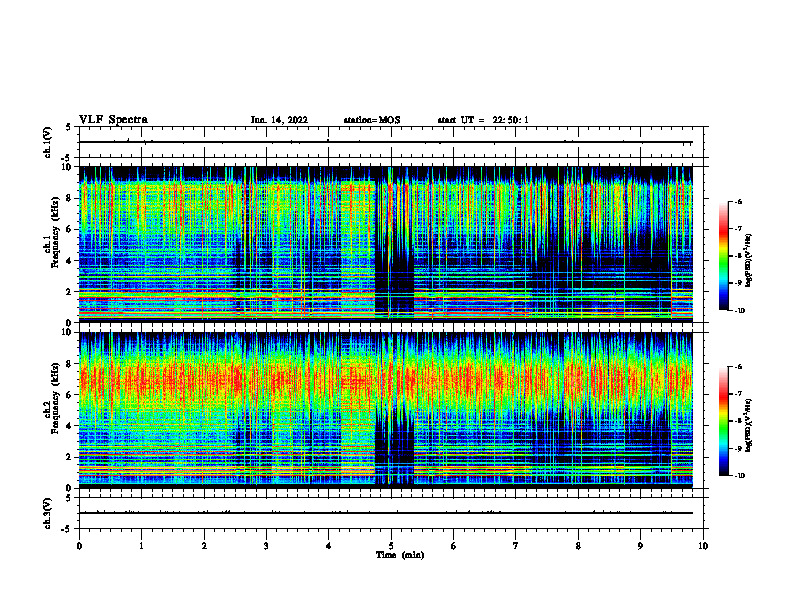The width and height of the screenshot is (792, 612).
Task: Click the ch.2 spectrogram color bar
Action: tap(724, 421)
